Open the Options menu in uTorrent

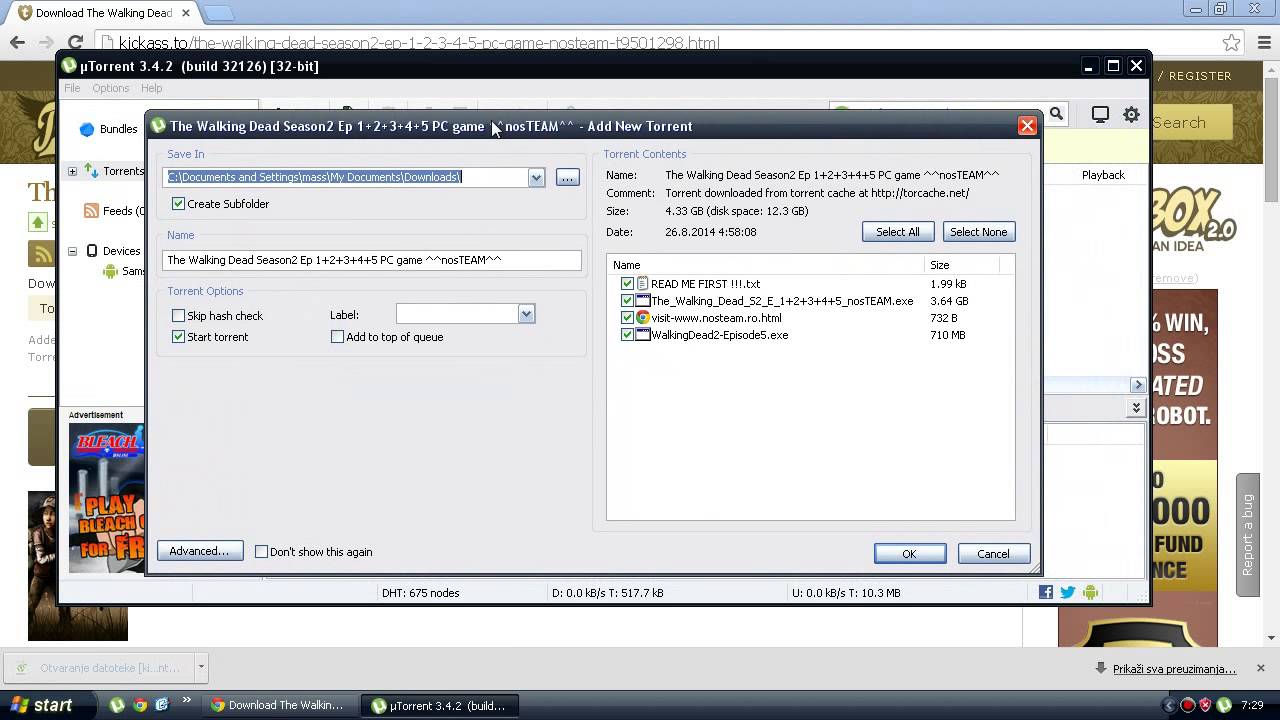tap(110, 88)
